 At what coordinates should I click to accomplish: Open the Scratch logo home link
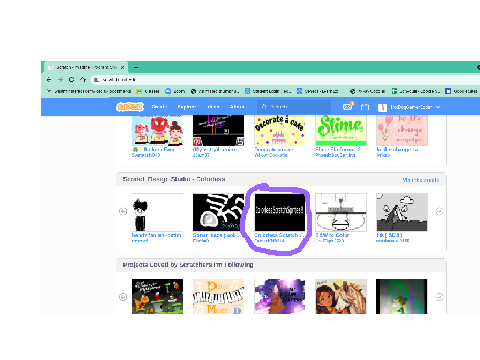(x=130, y=107)
